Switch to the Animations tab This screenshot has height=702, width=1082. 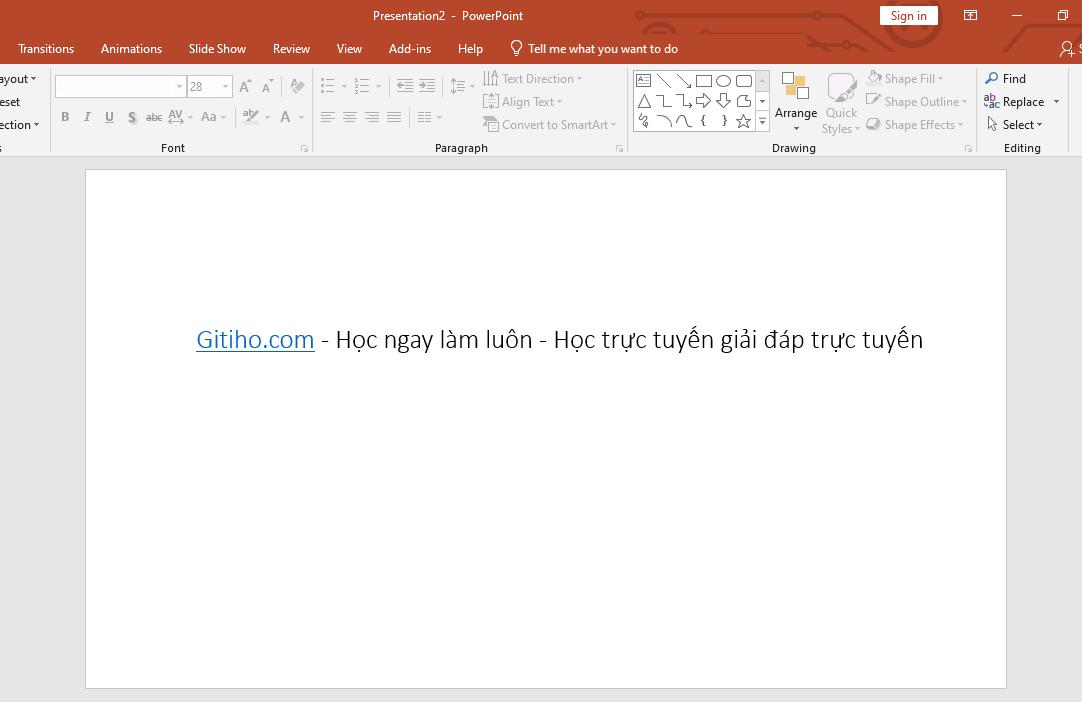[131, 48]
